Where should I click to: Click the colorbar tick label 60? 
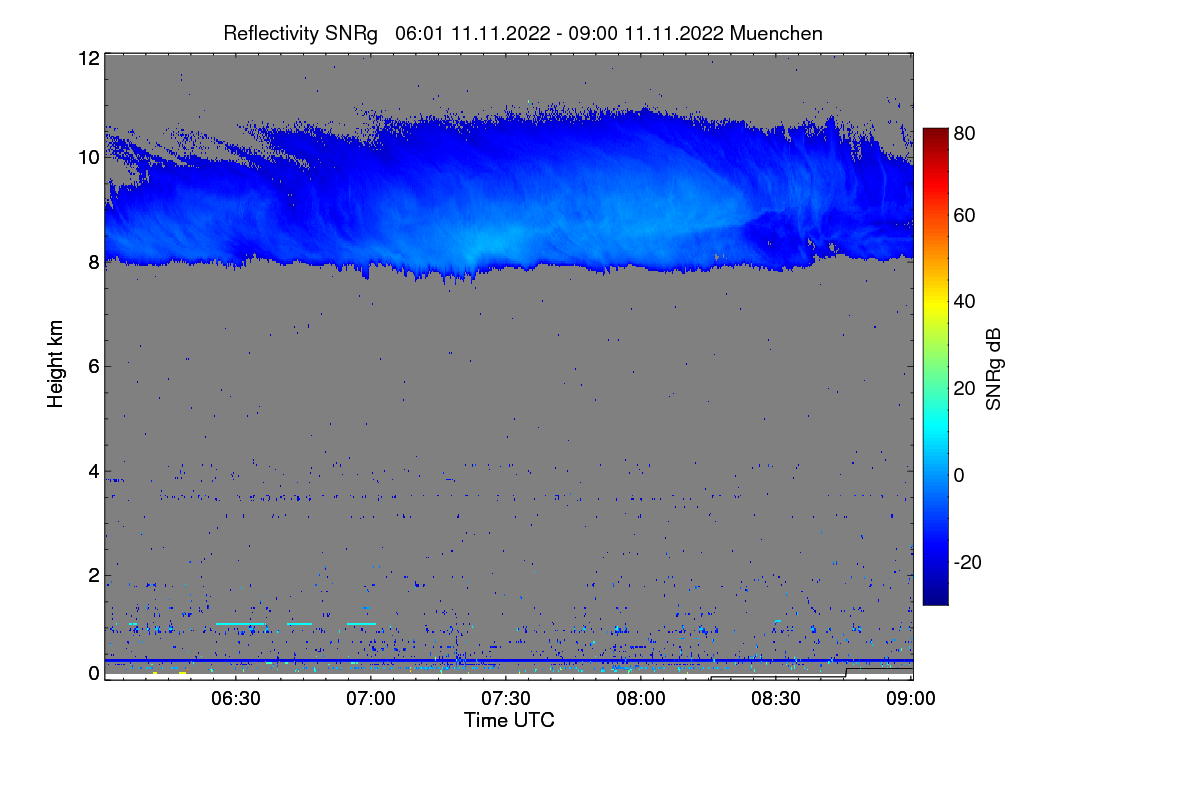965,216
